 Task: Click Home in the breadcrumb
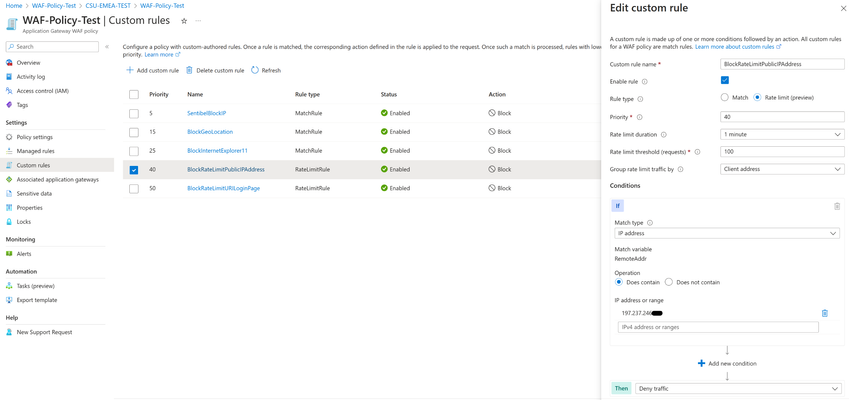14,5
